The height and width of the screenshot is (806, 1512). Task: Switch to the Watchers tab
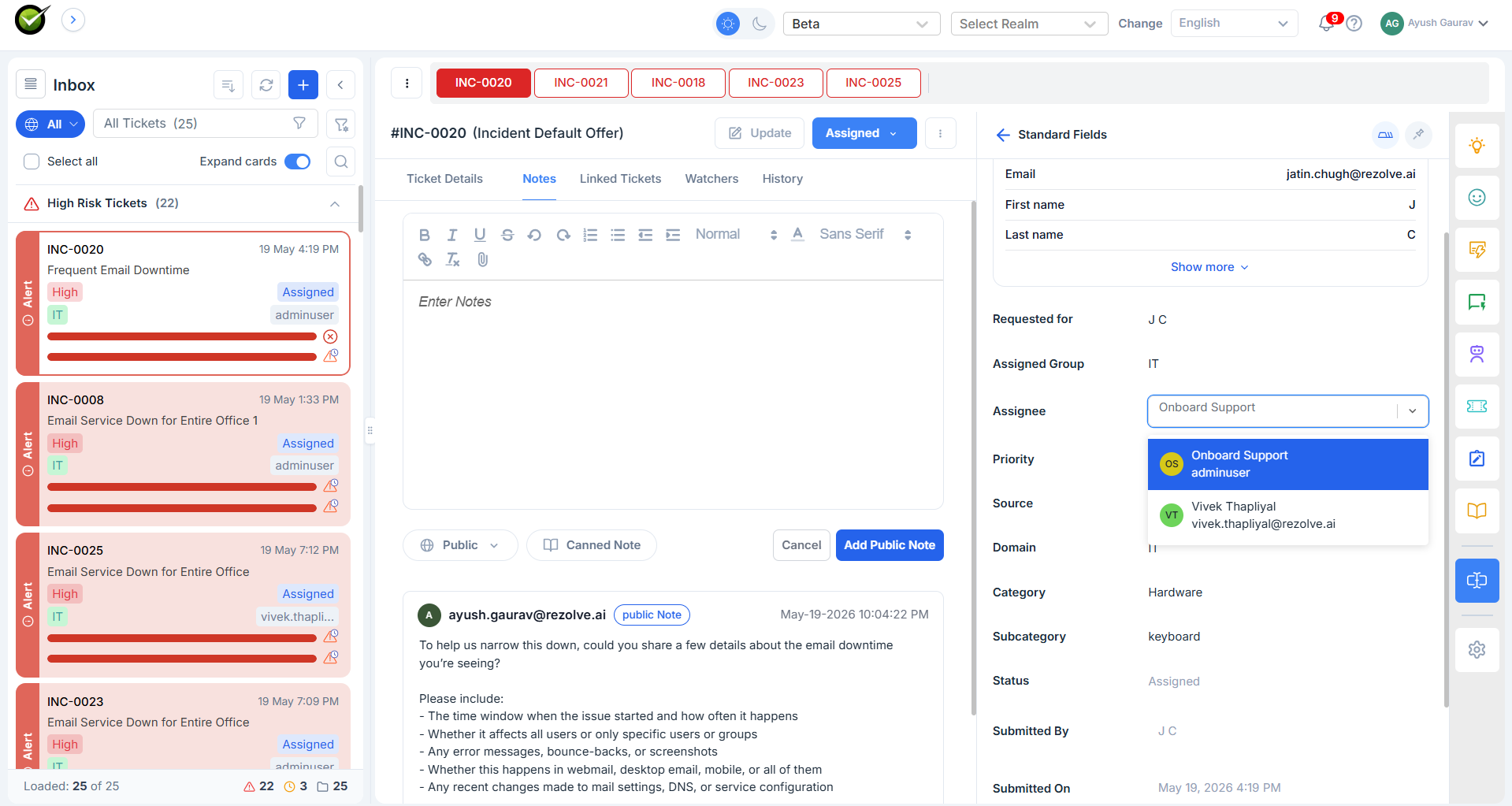[711, 179]
